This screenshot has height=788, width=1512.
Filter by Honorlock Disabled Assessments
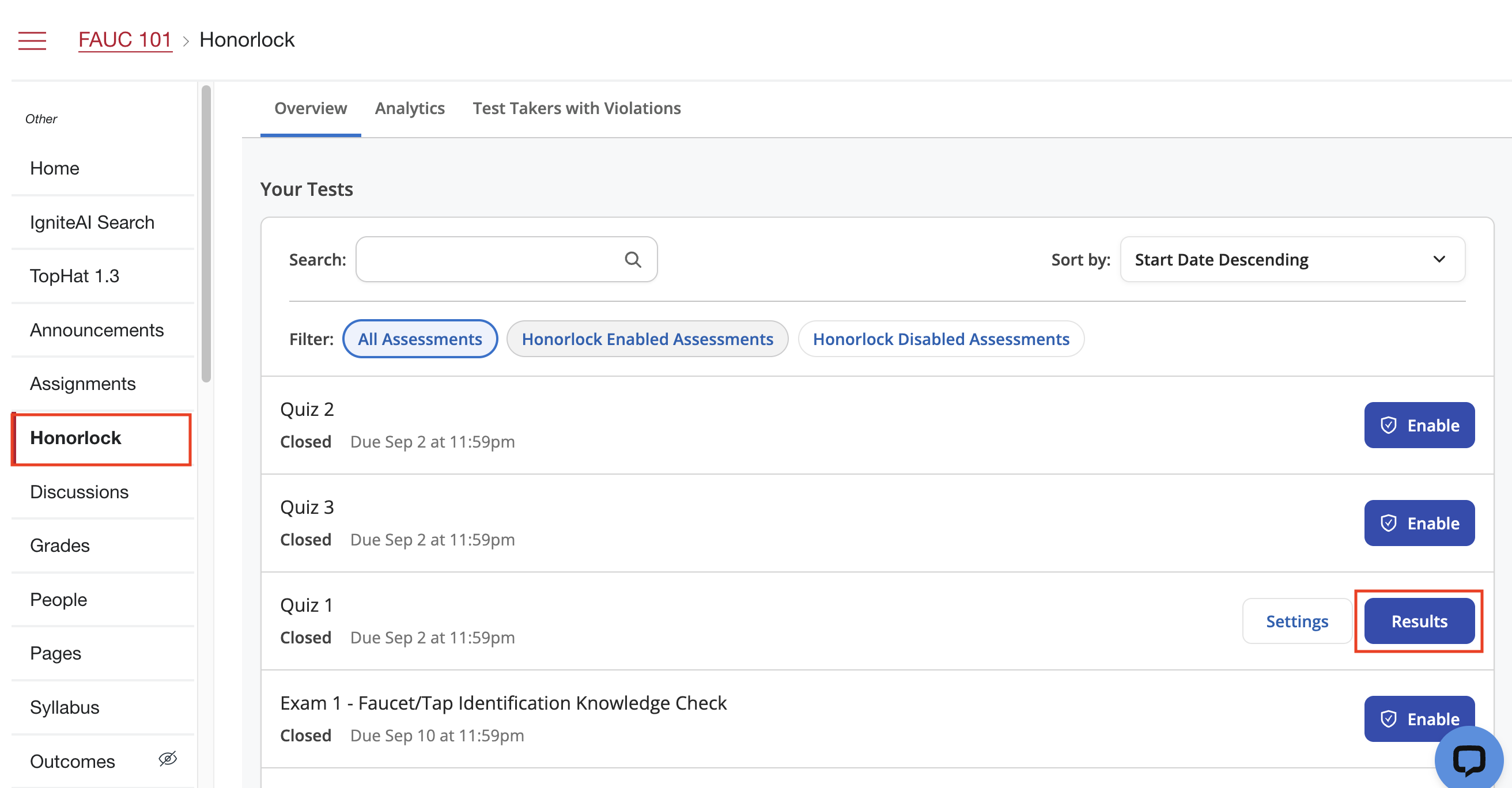(x=941, y=339)
